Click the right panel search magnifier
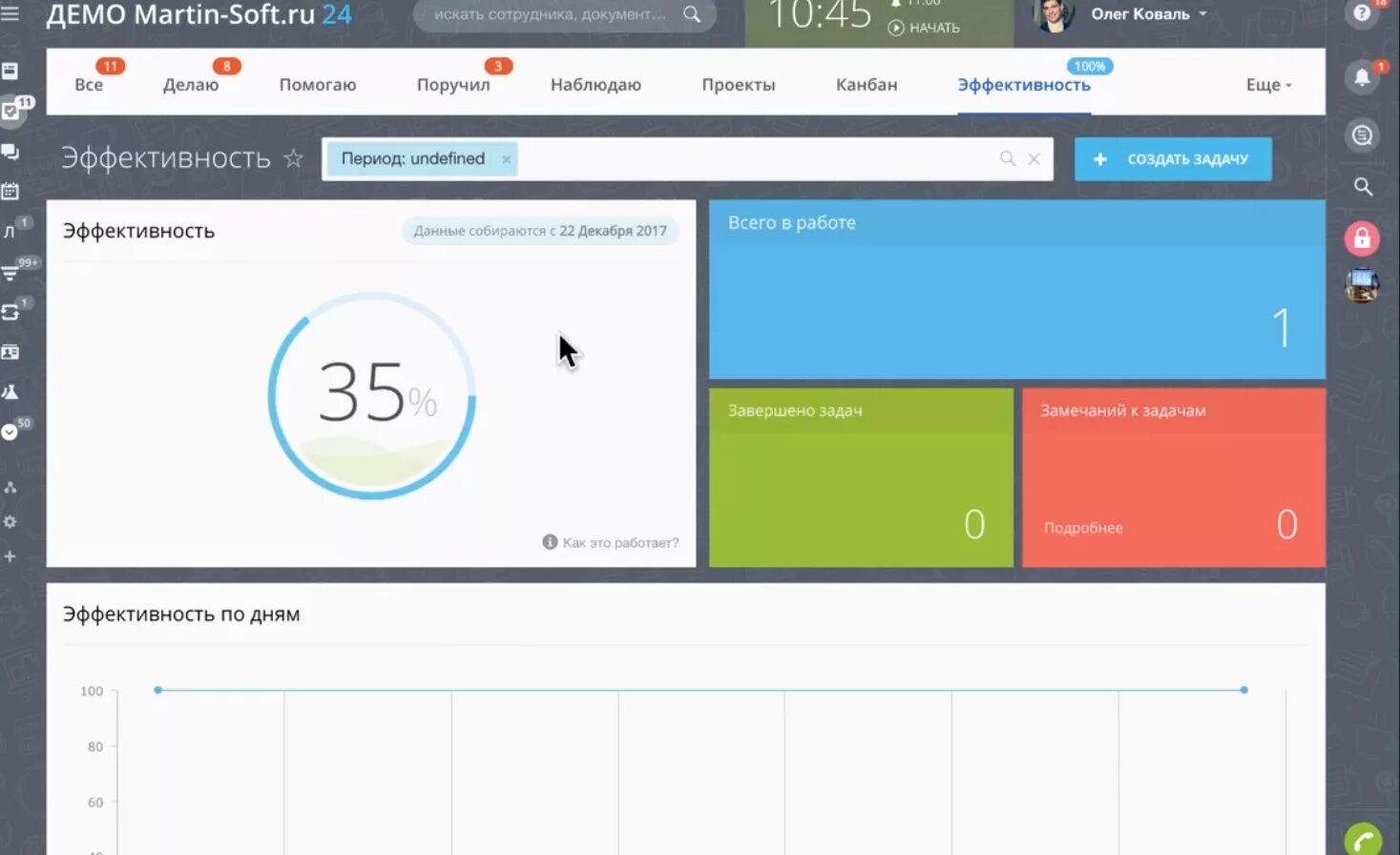This screenshot has width=1400, height=855. click(1363, 187)
